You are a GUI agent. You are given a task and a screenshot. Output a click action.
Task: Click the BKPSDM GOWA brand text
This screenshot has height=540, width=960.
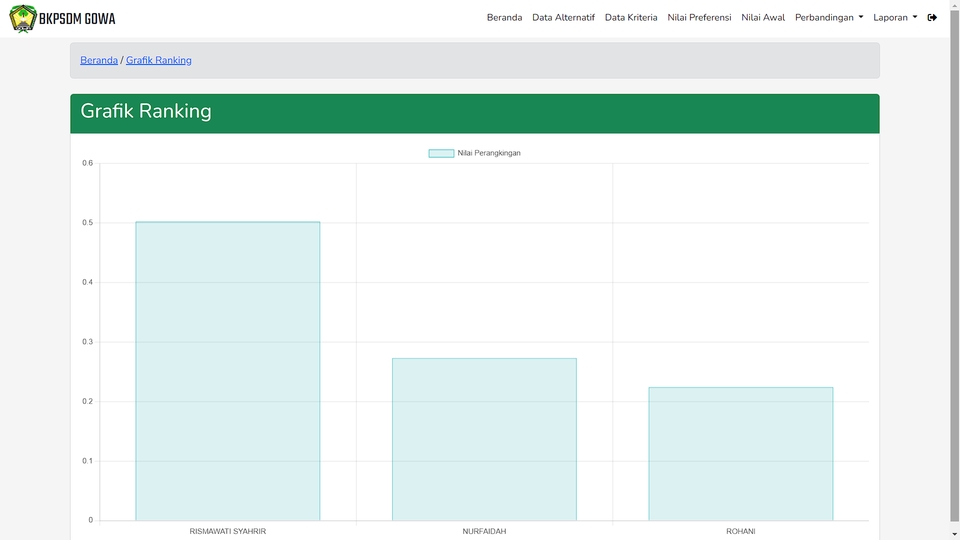coord(77,19)
